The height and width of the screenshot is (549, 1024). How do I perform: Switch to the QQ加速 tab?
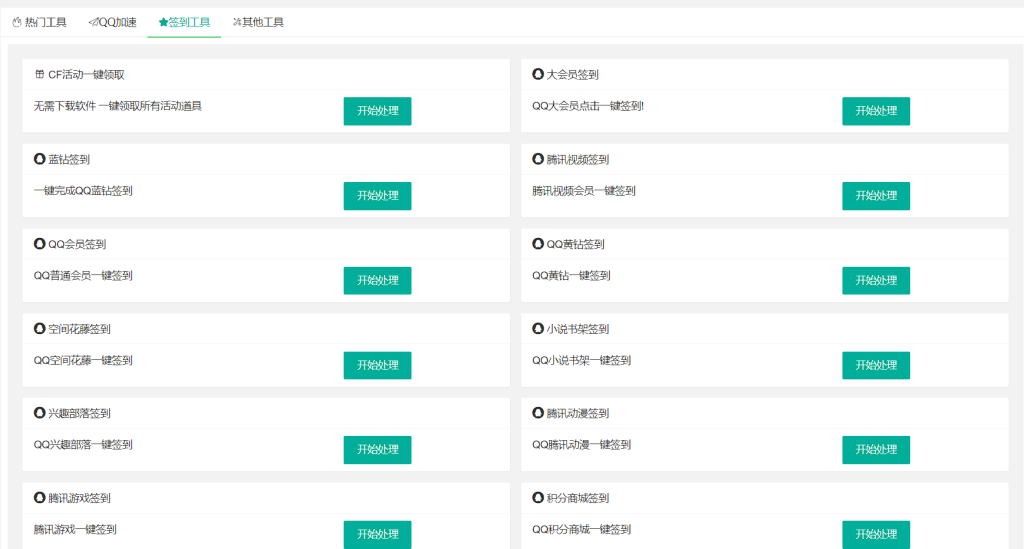[112, 22]
